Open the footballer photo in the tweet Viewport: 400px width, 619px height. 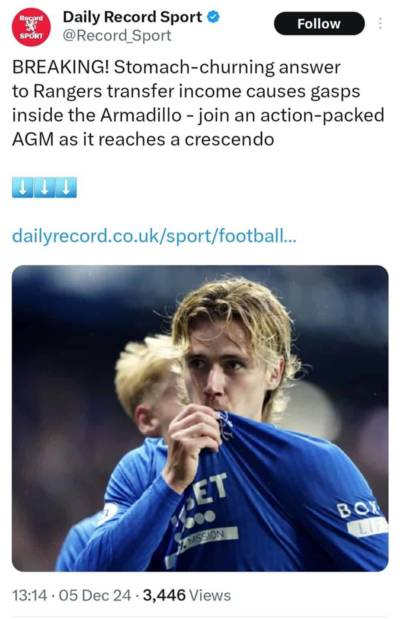click(x=200, y=418)
